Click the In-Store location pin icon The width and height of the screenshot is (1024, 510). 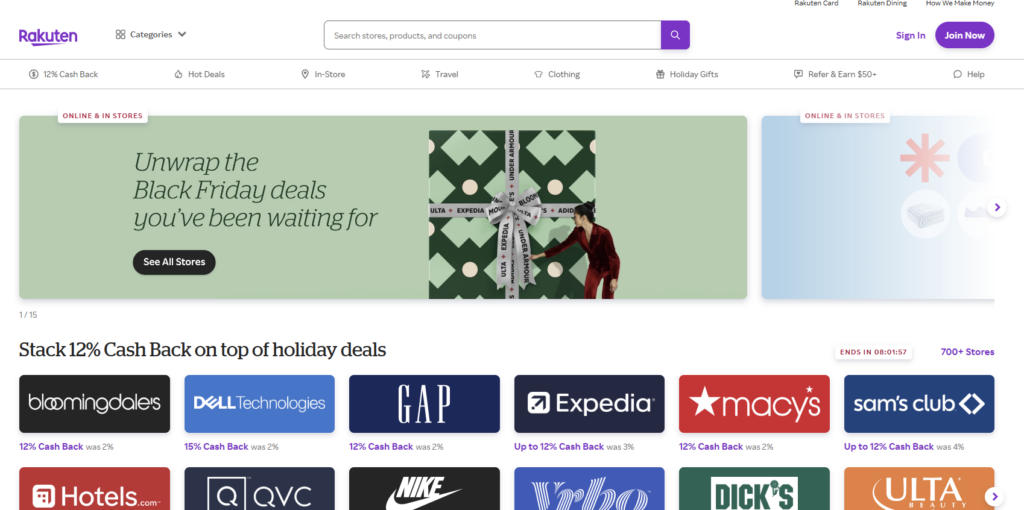[305, 74]
